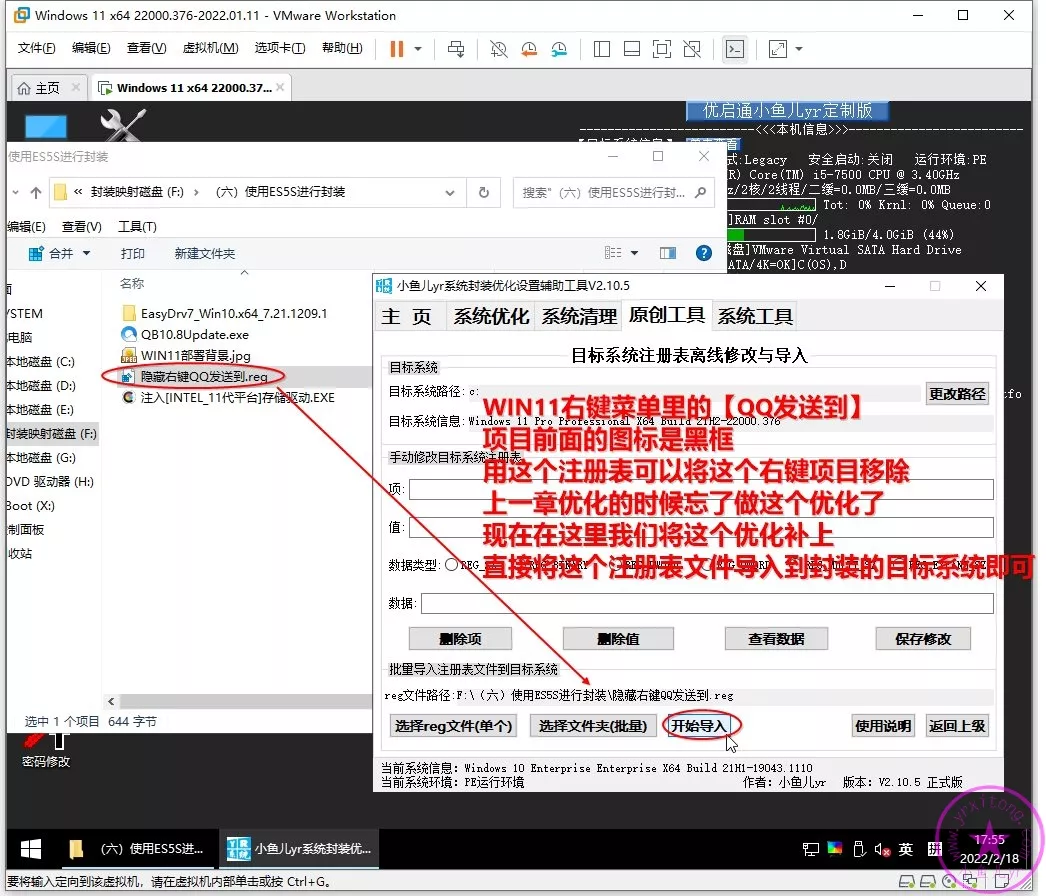
Task: Mute volume via the tray speaker icon
Action: click(881, 849)
